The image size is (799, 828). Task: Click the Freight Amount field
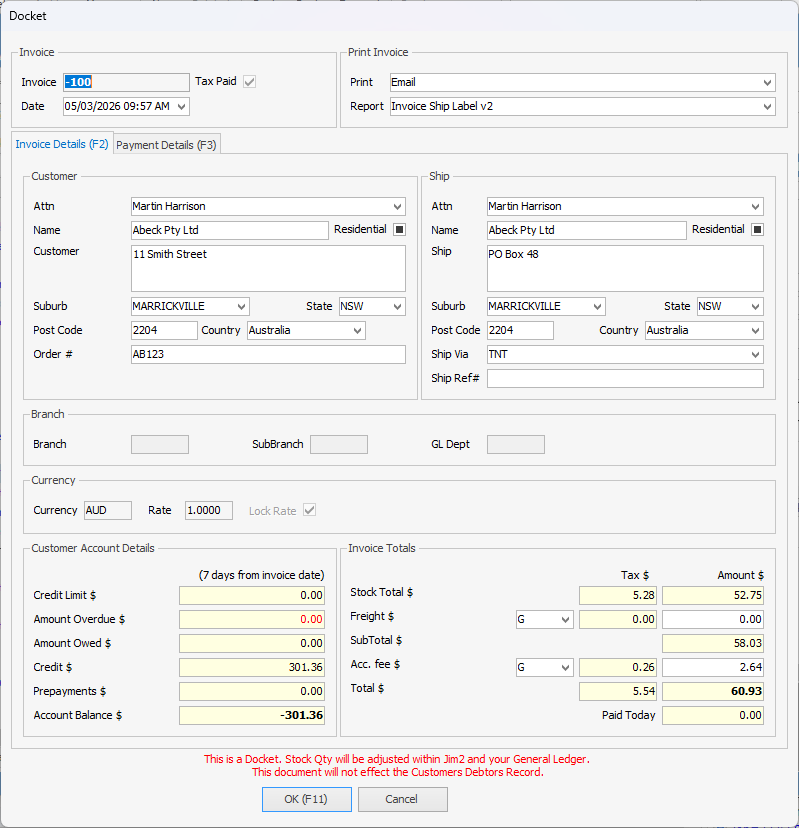click(x=713, y=619)
